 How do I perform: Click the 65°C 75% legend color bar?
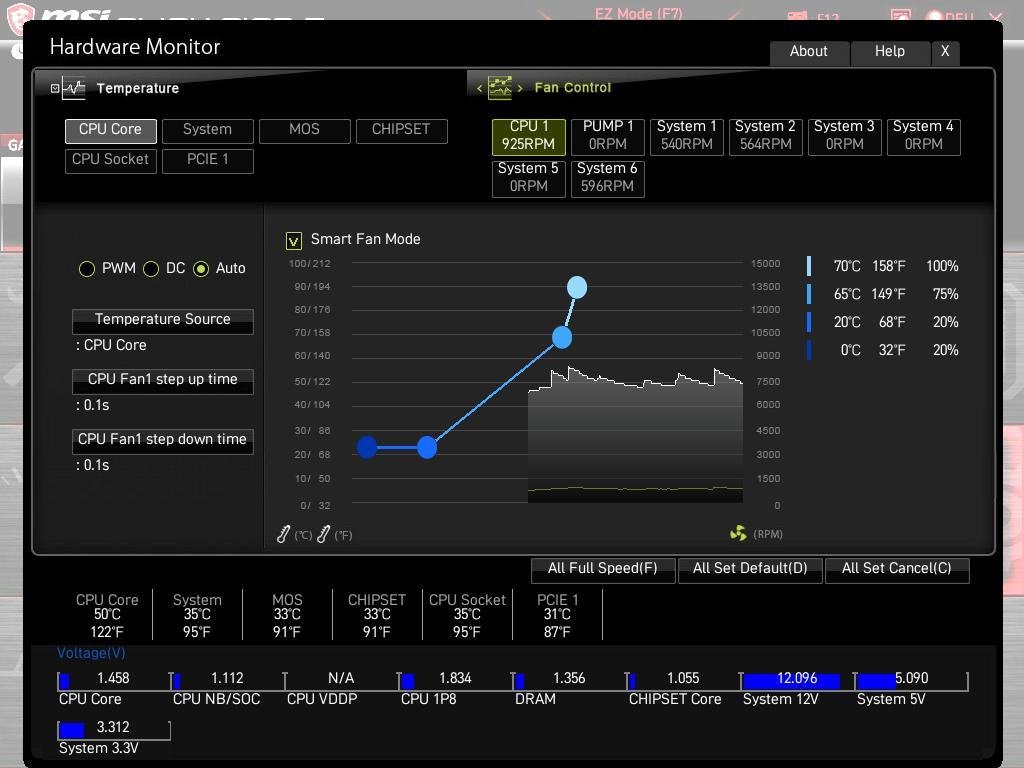tap(809, 295)
